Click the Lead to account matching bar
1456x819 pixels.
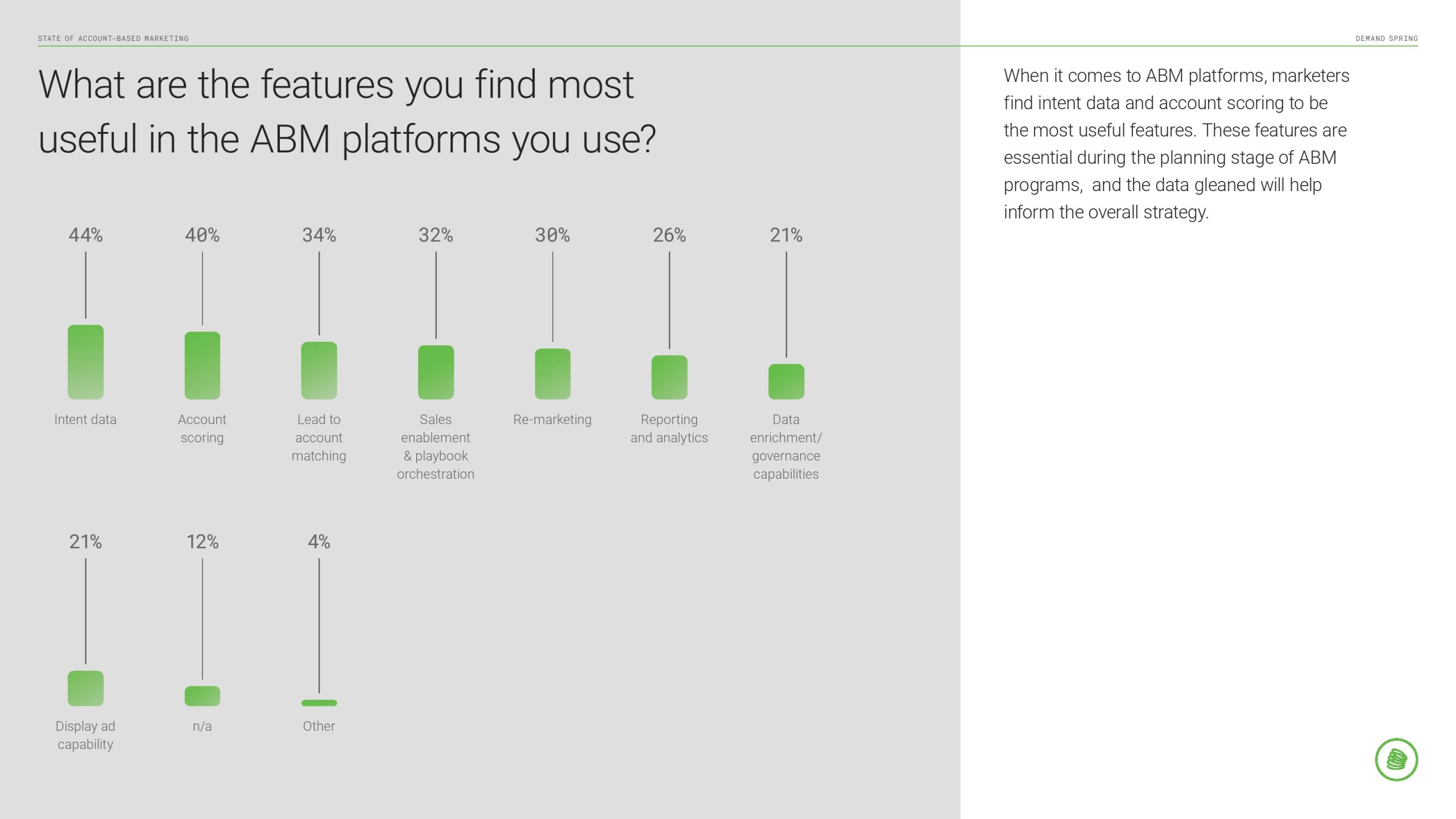tap(319, 370)
